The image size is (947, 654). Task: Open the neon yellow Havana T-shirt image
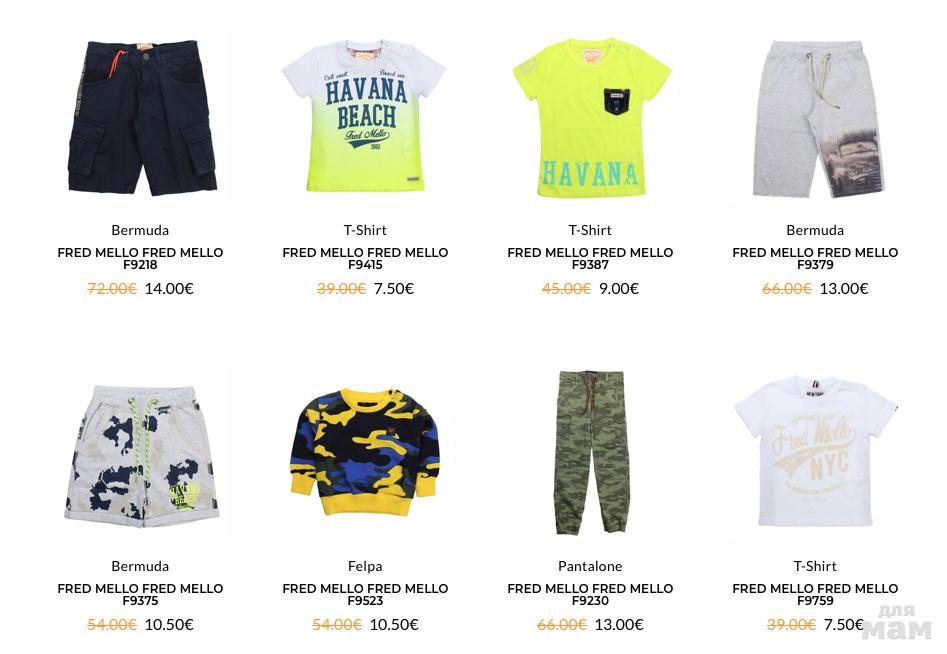click(590, 118)
